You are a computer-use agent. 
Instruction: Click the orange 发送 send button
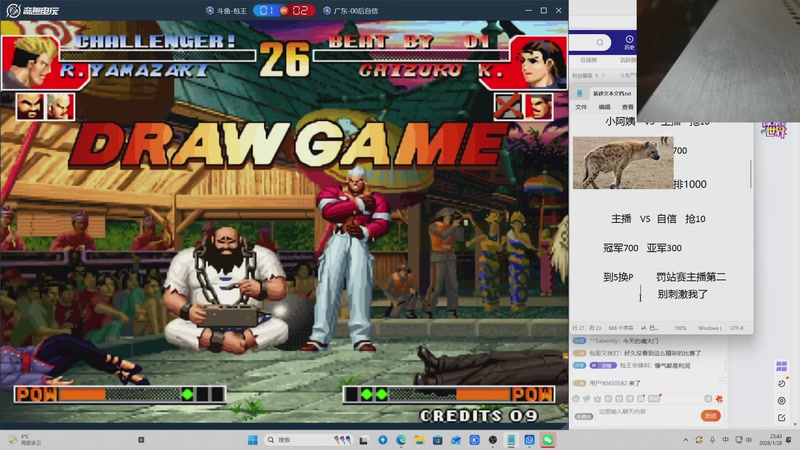coord(711,416)
